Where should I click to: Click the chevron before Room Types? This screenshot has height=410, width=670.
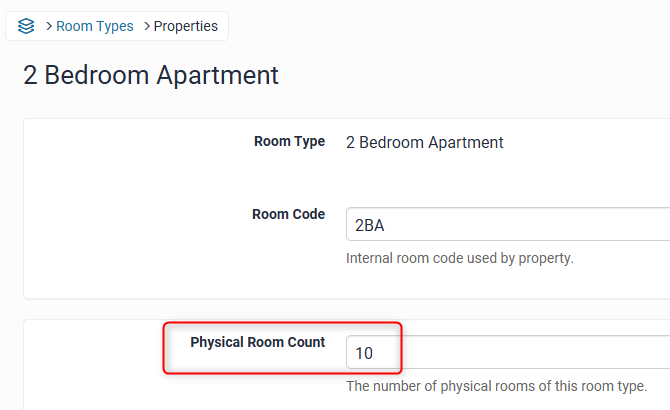[x=49, y=27]
